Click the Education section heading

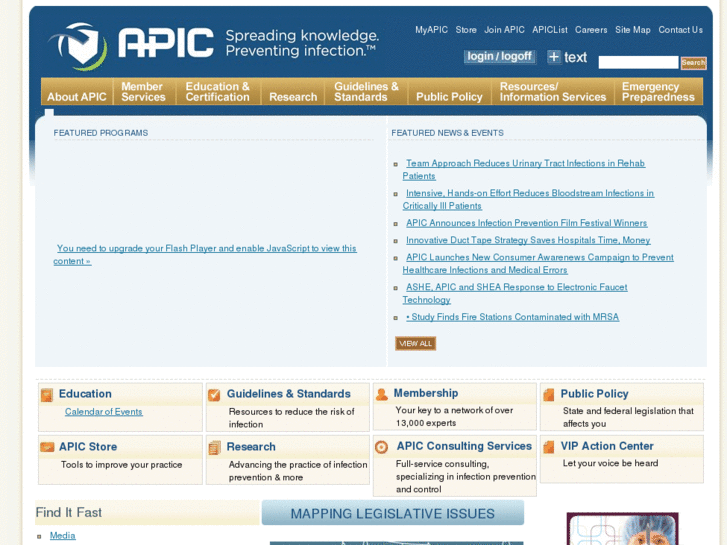point(85,394)
